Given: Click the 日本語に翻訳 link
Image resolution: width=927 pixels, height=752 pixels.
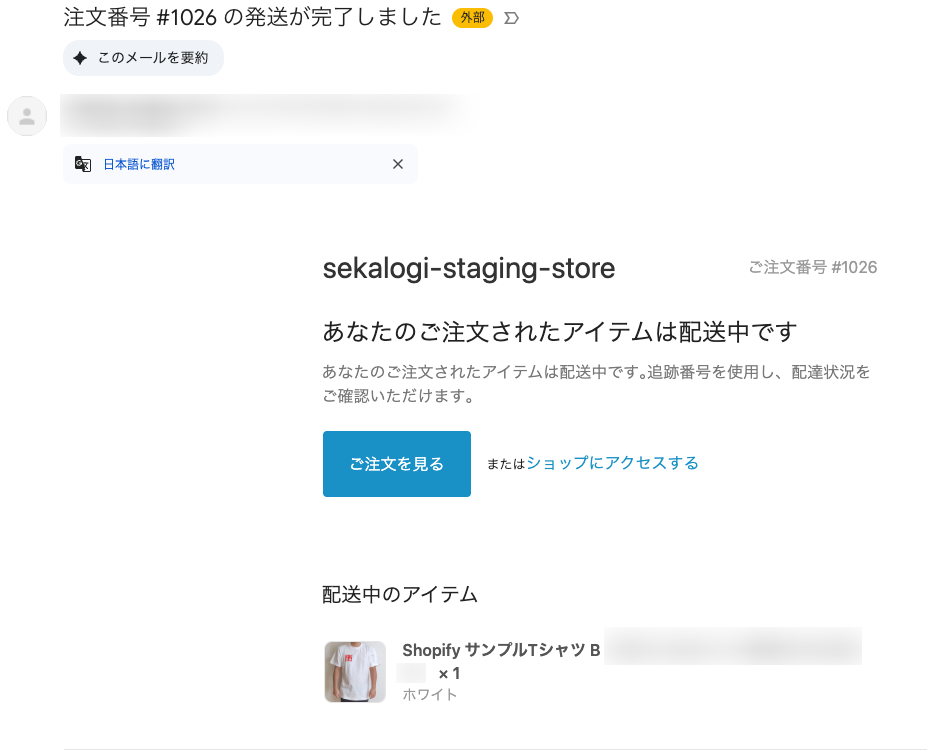Looking at the screenshot, I should point(139,164).
